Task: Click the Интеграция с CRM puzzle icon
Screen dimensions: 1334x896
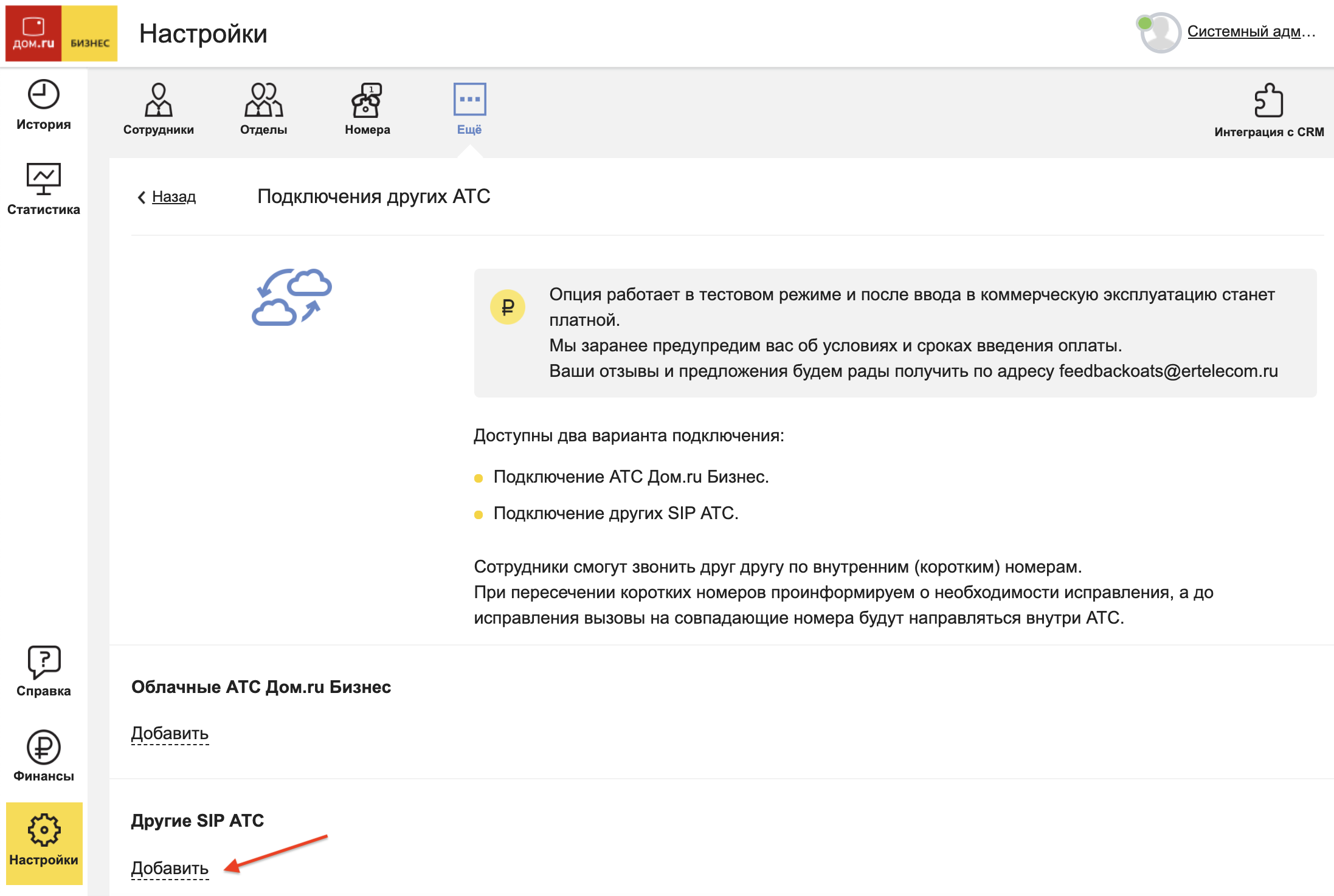Action: (x=1268, y=100)
